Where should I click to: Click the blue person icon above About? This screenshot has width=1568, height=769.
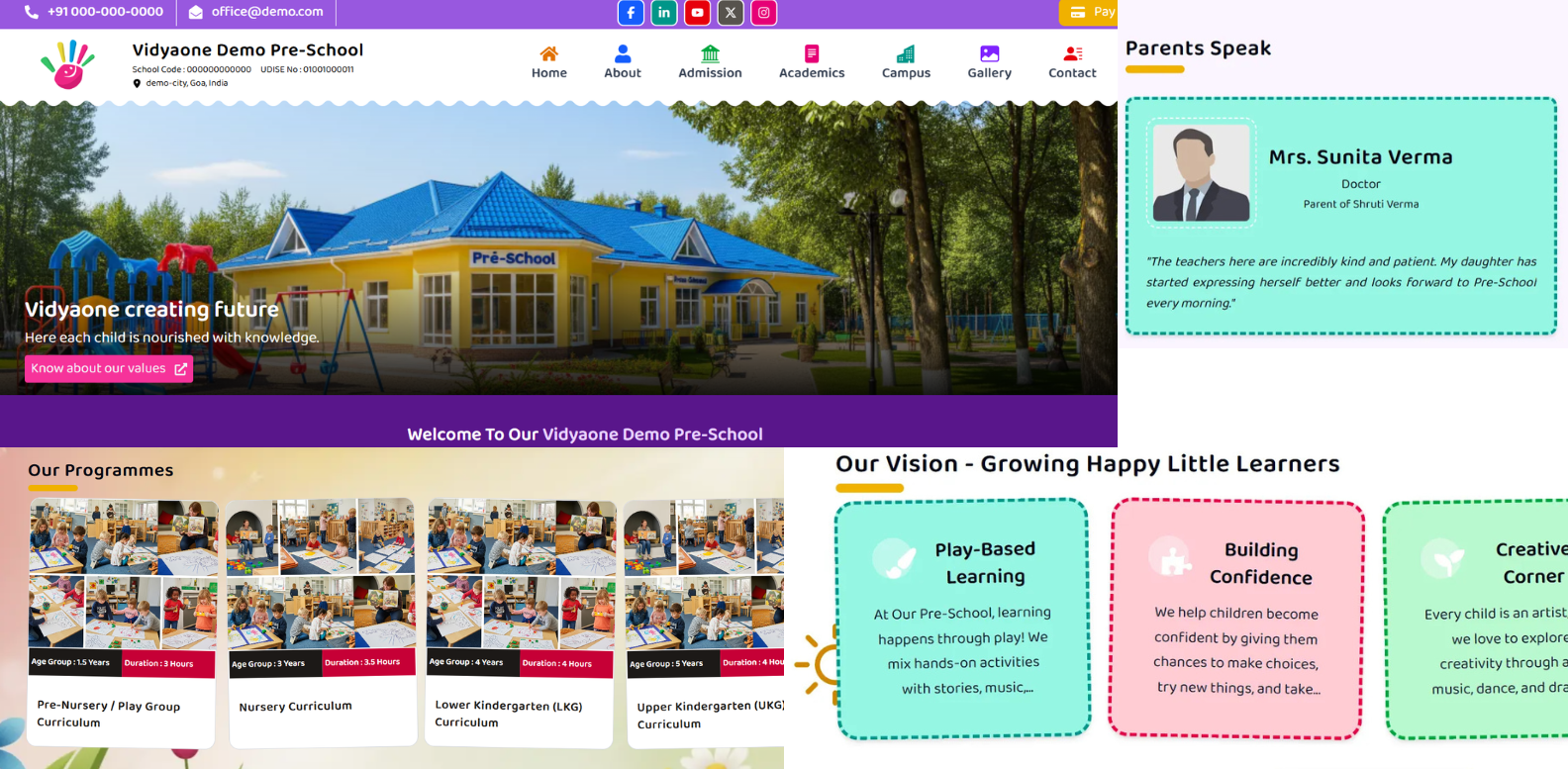coord(623,53)
